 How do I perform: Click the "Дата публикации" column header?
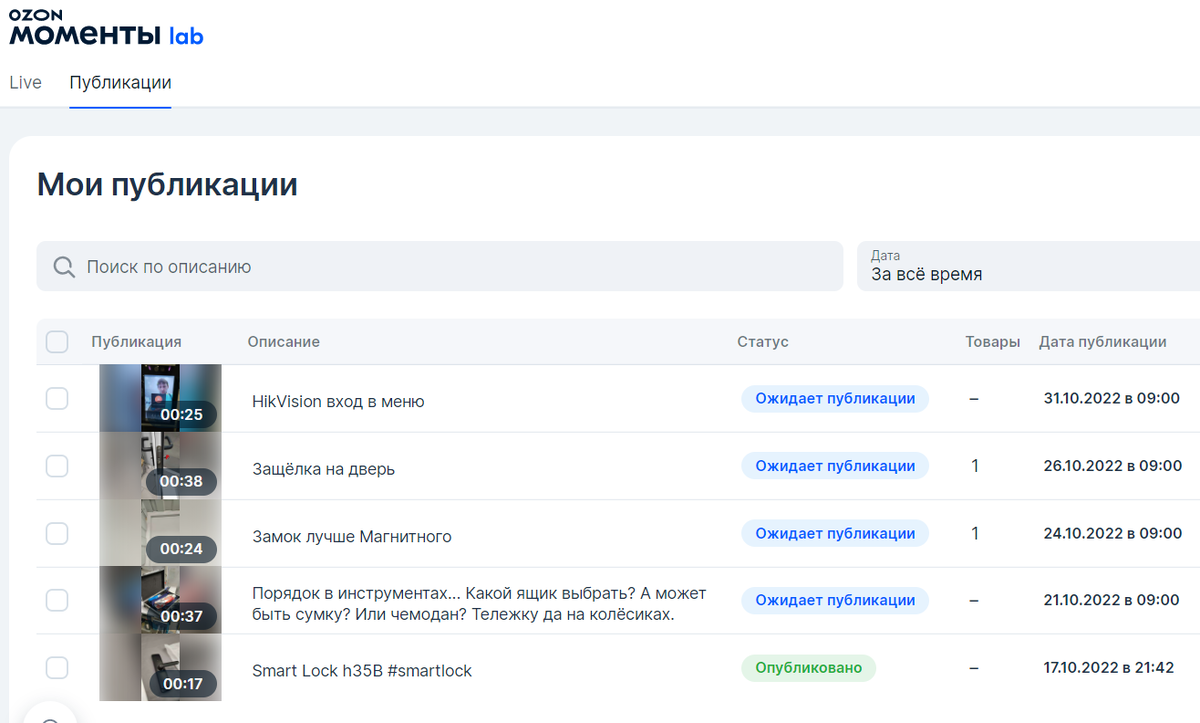[x=1101, y=341]
